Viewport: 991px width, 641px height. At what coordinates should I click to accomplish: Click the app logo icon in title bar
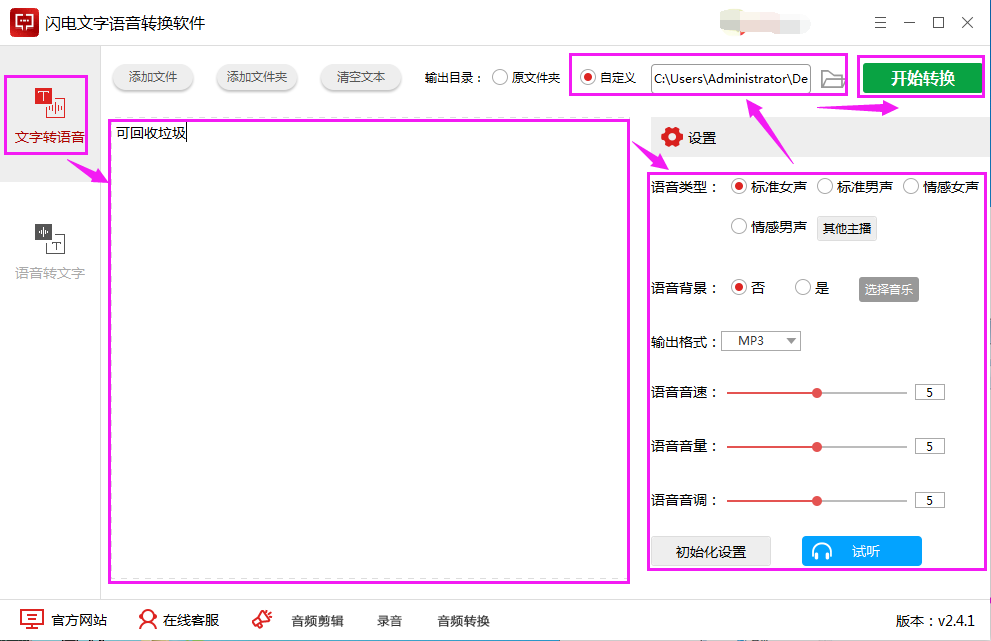24,23
